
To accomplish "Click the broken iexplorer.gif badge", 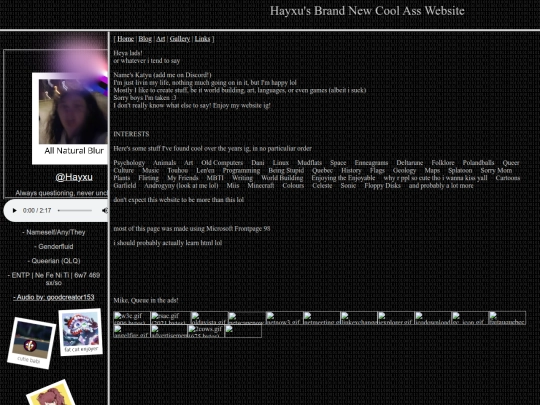I will pyautogui.click(x=396, y=318).
